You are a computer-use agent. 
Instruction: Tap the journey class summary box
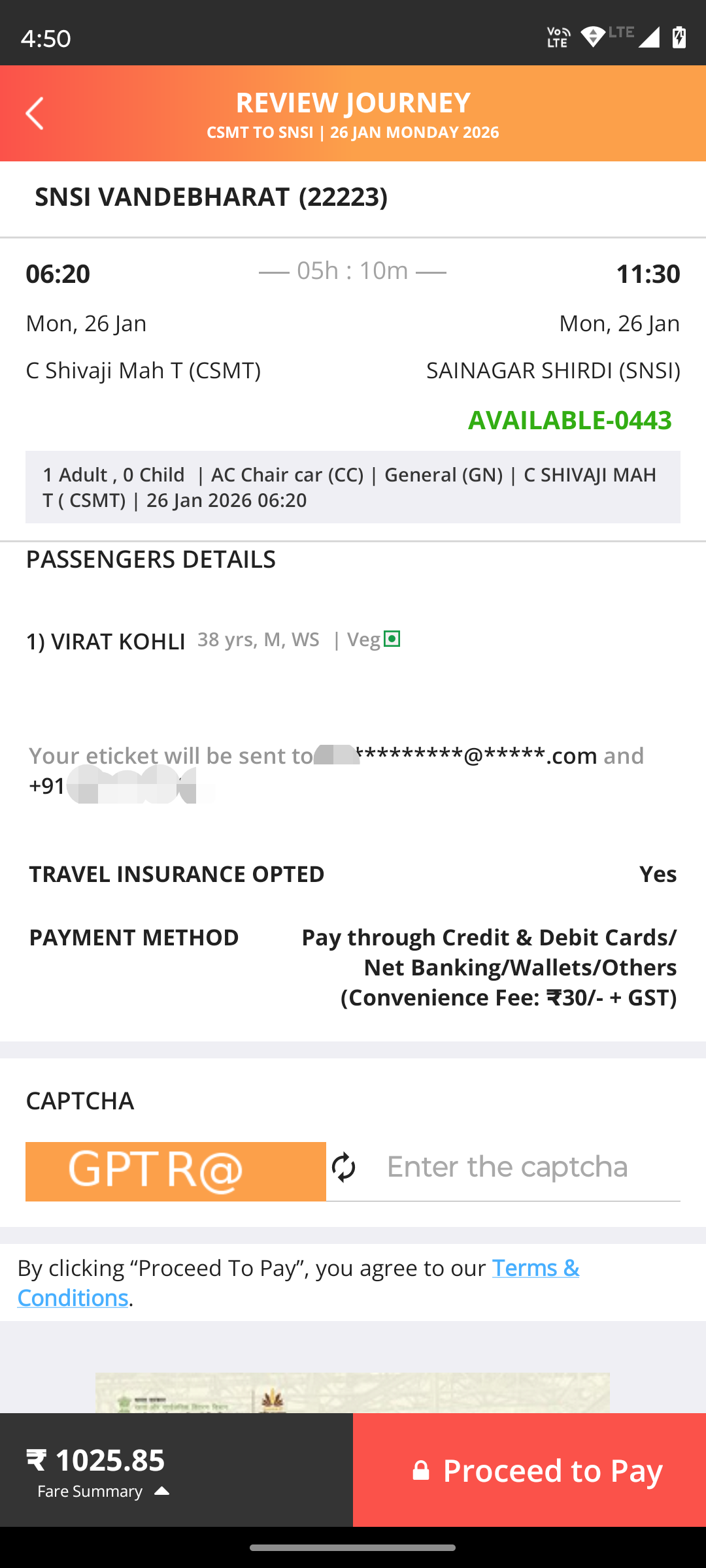coord(353,487)
